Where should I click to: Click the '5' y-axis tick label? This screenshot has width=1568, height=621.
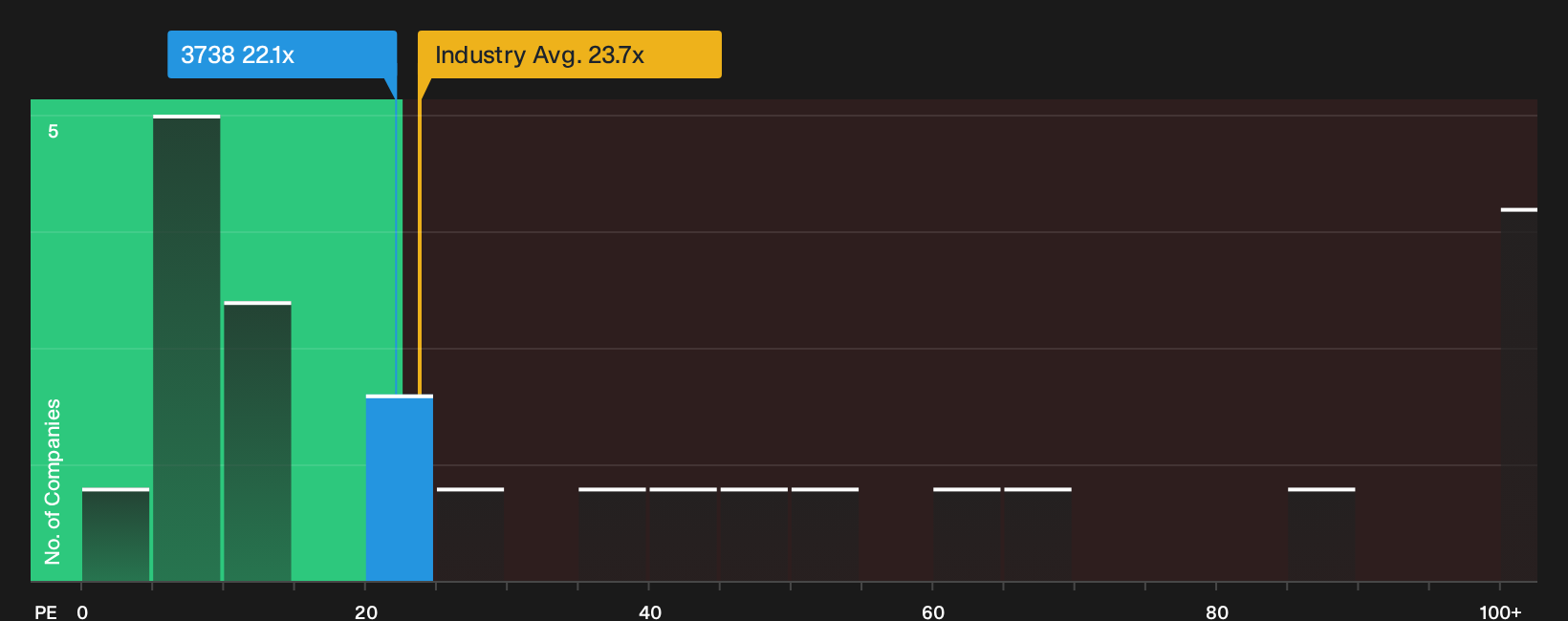click(54, 132)
